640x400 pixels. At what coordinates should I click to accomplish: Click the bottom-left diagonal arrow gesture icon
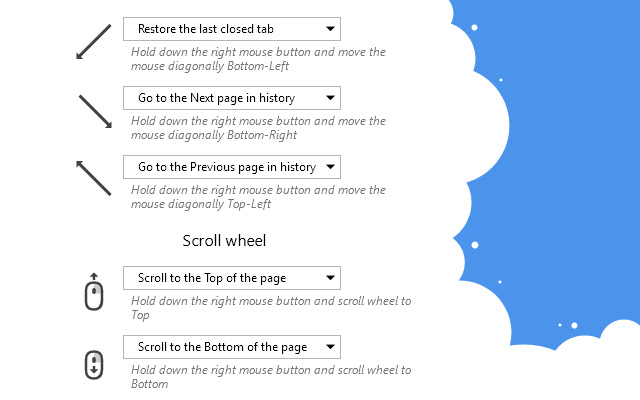93,41
